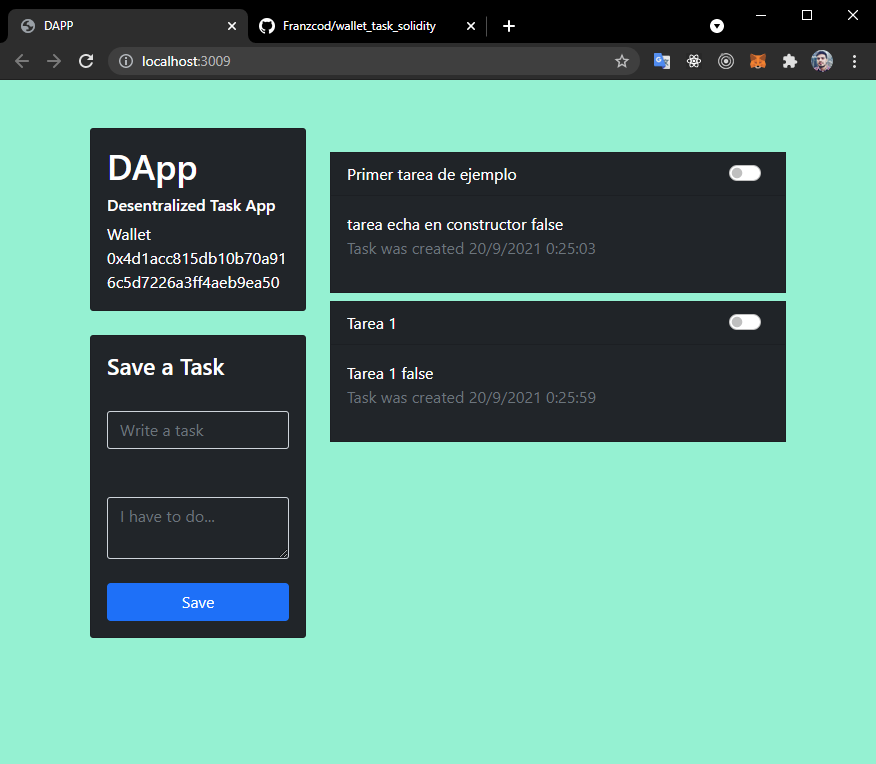Click the Google Translate extension icon

(661, 61)
